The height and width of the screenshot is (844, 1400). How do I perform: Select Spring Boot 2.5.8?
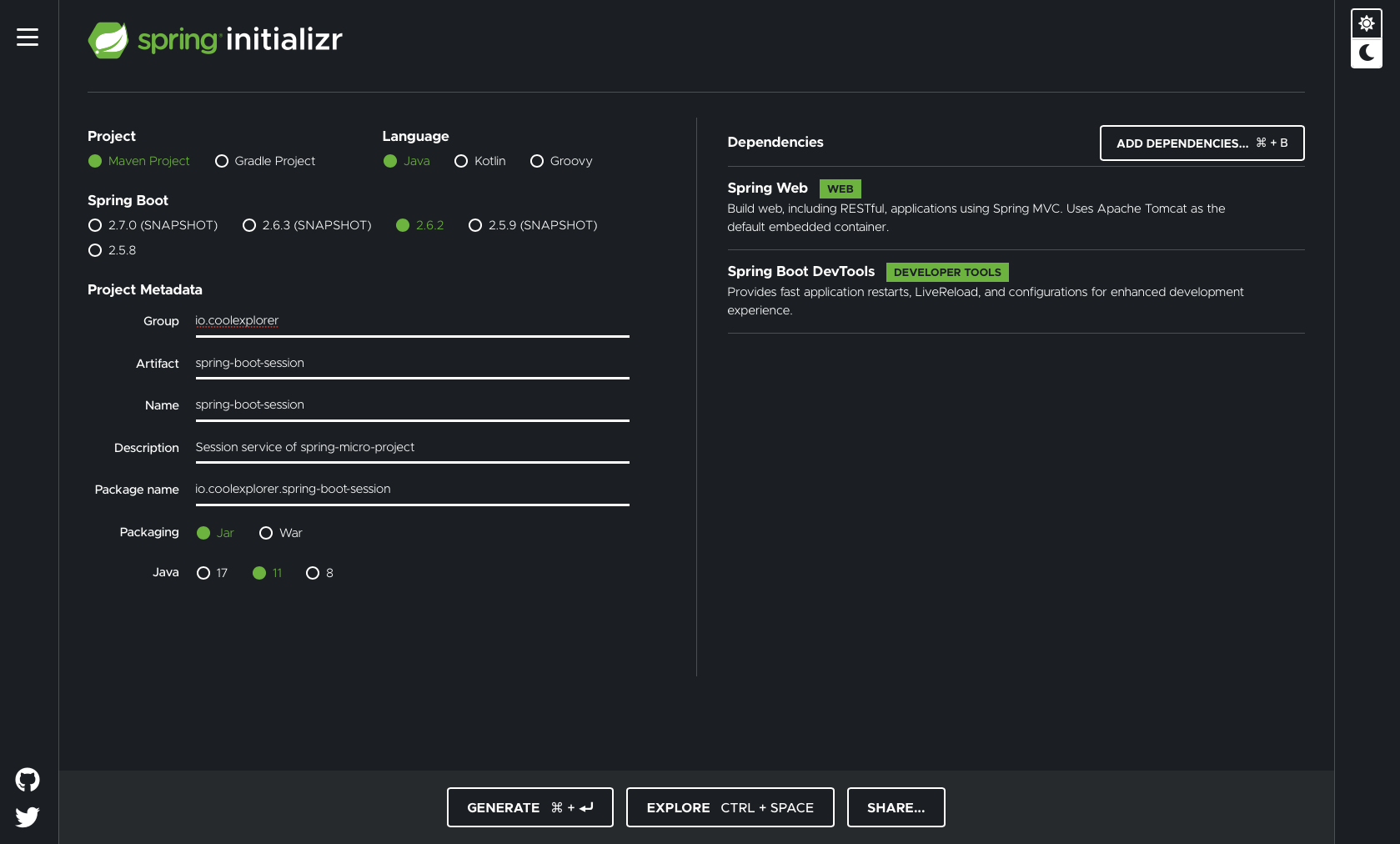(113, 250)
